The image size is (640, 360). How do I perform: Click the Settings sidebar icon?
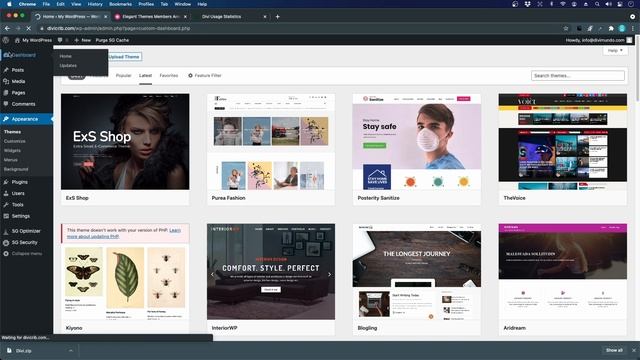(x=6, y=216)
